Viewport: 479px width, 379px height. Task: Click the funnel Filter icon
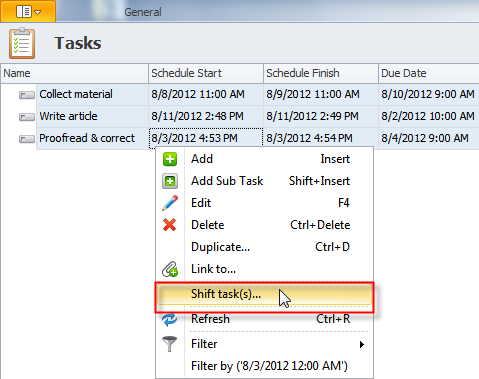170,344
